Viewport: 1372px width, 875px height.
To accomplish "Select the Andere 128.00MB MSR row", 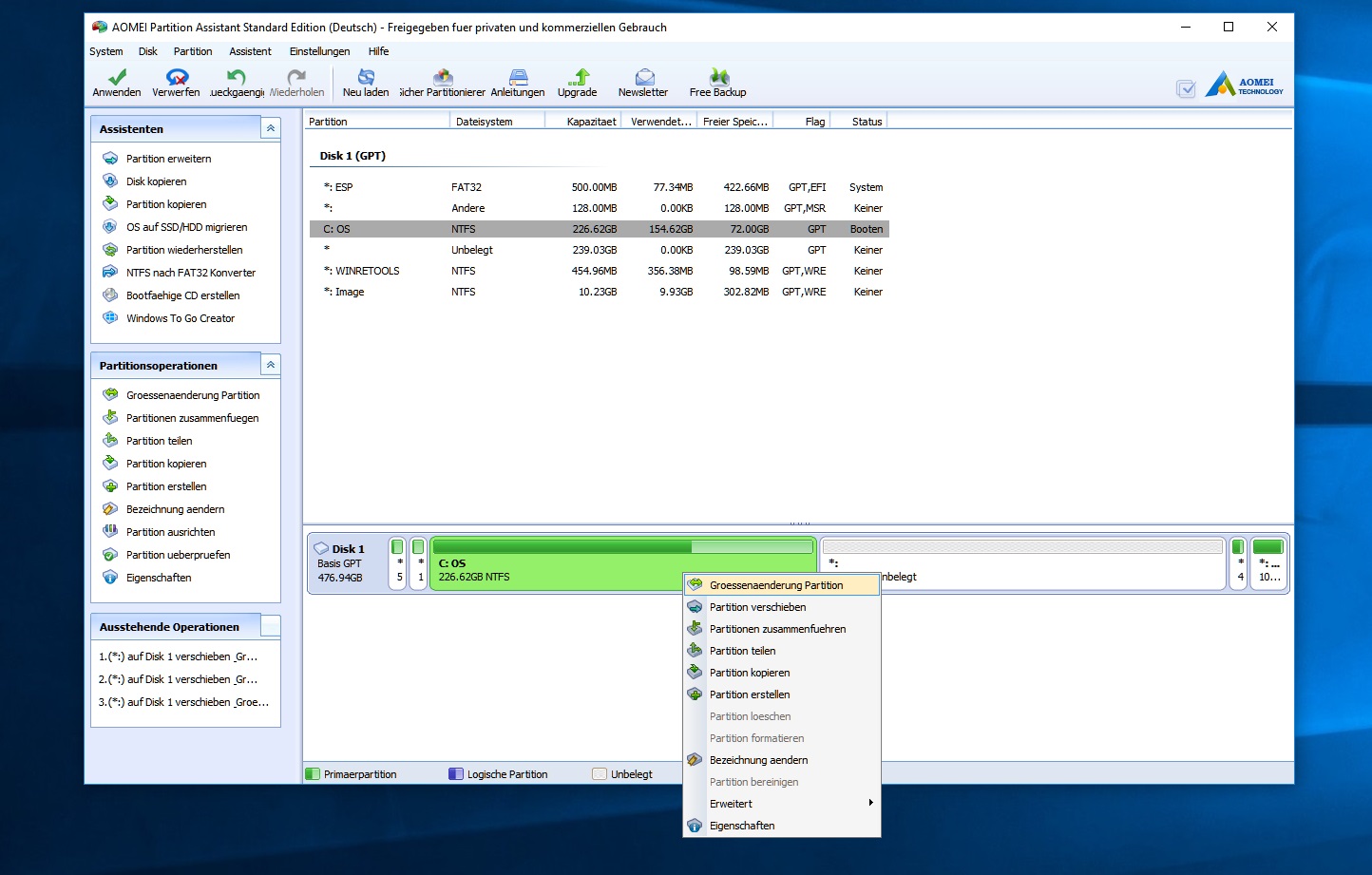I will [600, 208].
